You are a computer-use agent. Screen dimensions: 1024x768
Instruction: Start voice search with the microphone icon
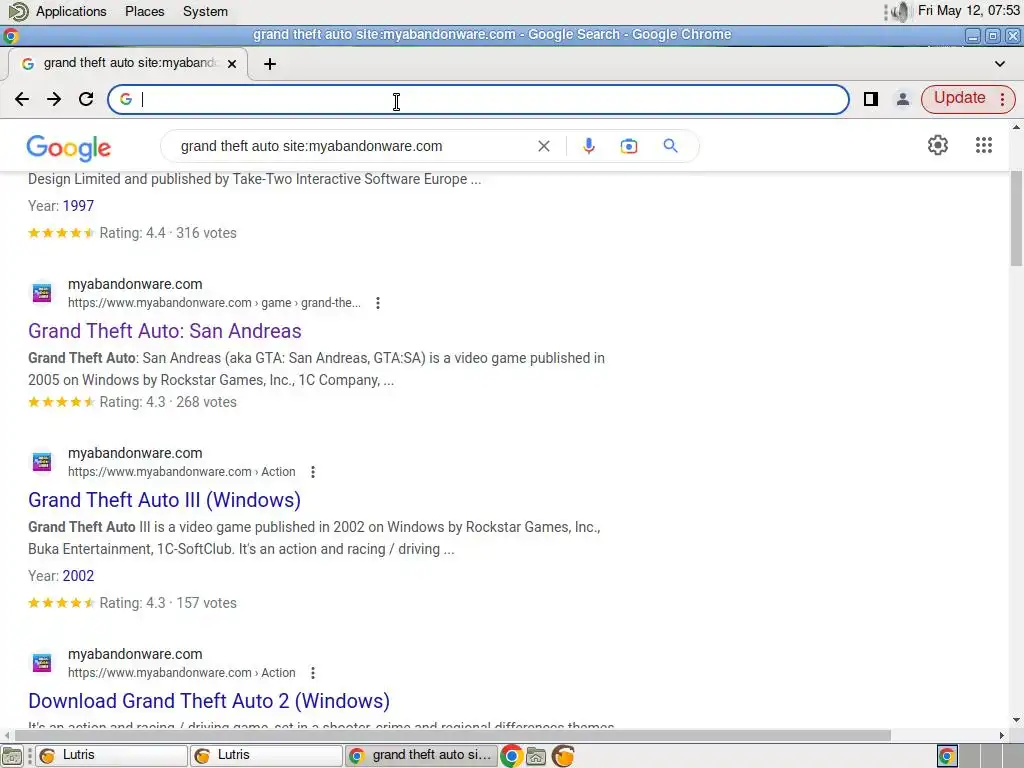click(588, 146)
